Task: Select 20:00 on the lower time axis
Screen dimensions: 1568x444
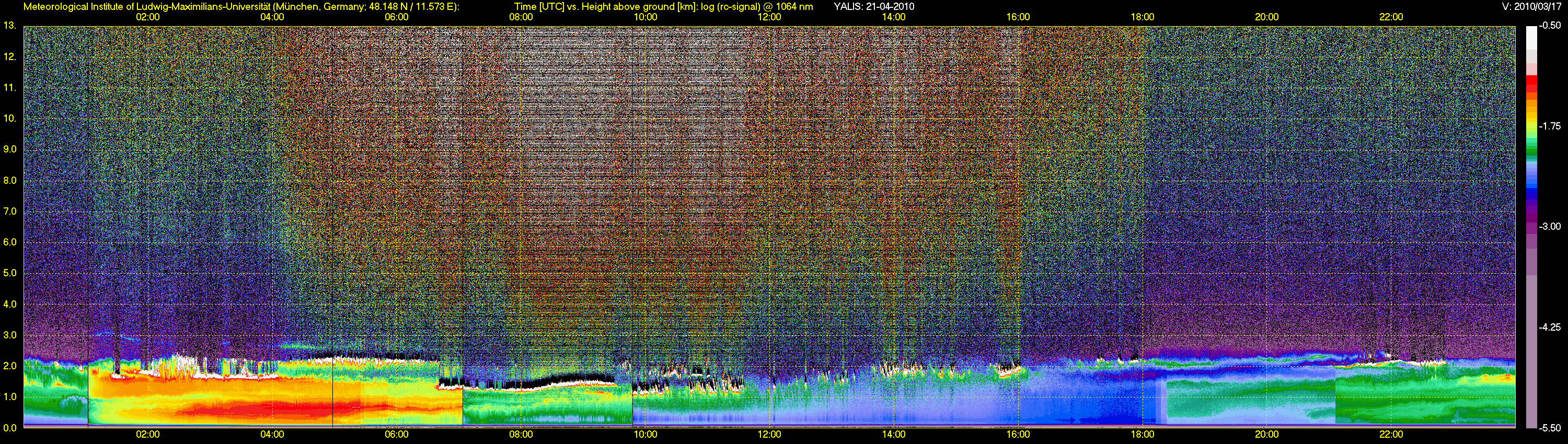Action: point(1267,434)
